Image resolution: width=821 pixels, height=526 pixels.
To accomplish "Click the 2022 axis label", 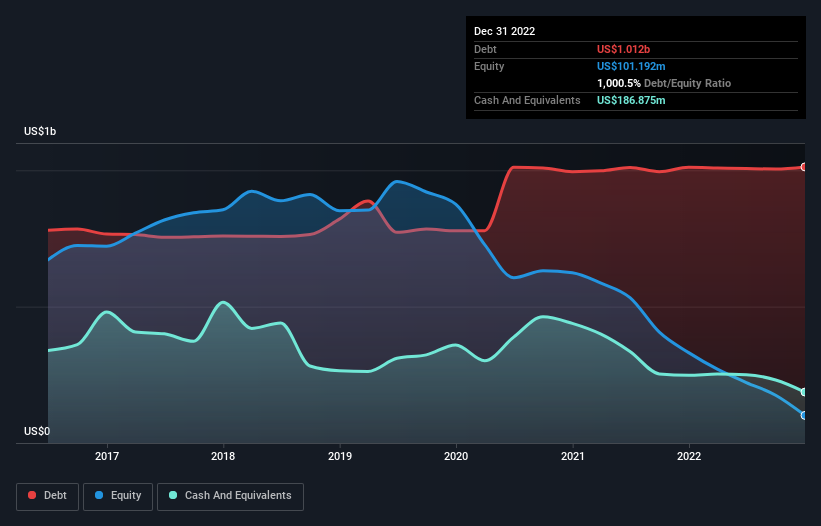I will tap(689, 456).
